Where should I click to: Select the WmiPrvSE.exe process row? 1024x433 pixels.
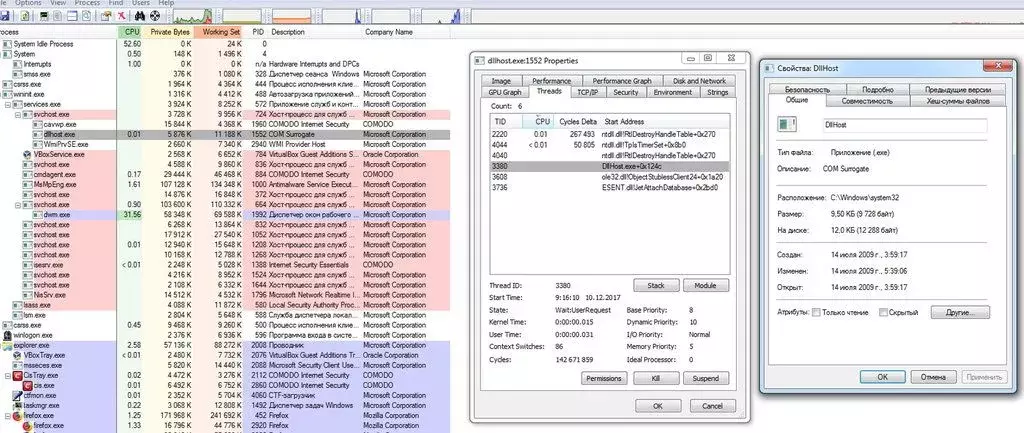225,144
